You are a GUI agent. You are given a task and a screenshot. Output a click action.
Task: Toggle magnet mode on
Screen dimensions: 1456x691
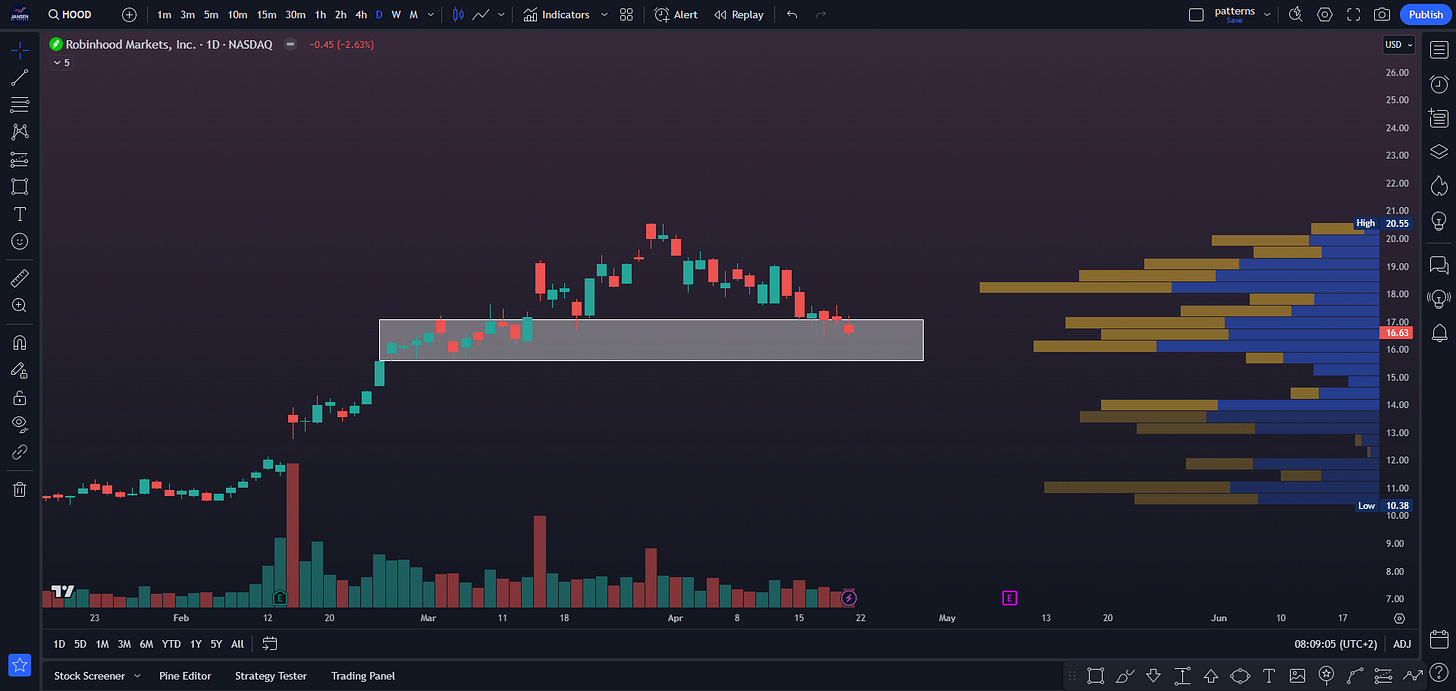[19, 342]
